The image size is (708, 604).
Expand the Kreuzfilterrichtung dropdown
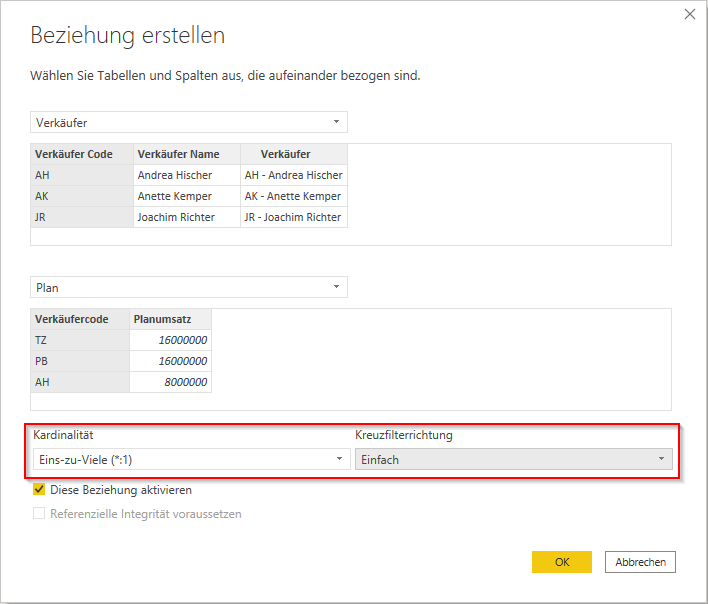click(x=513, y=459)
